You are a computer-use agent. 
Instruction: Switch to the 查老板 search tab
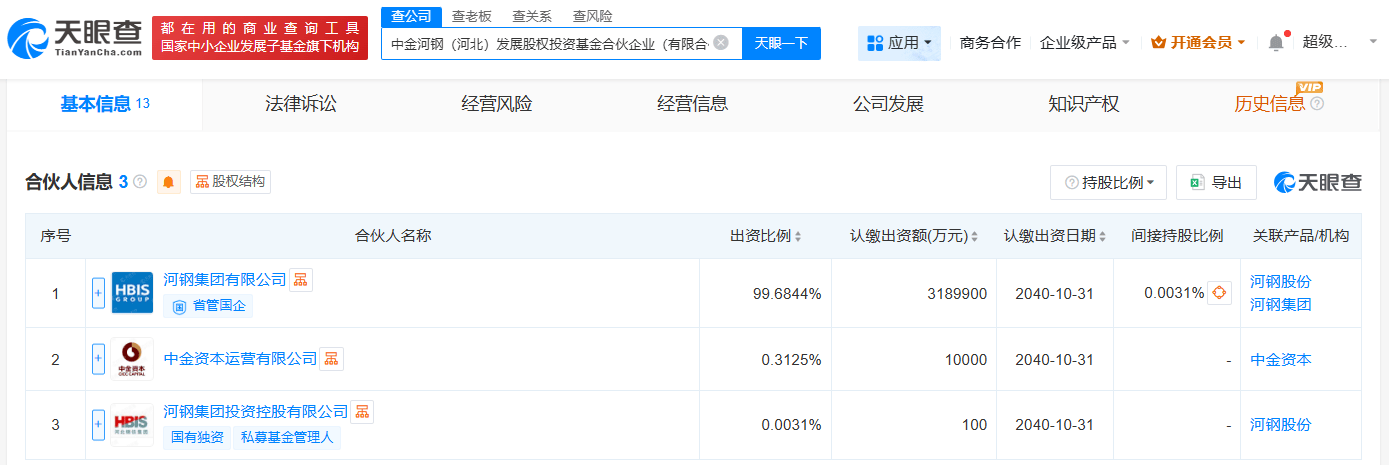point(471,16)
